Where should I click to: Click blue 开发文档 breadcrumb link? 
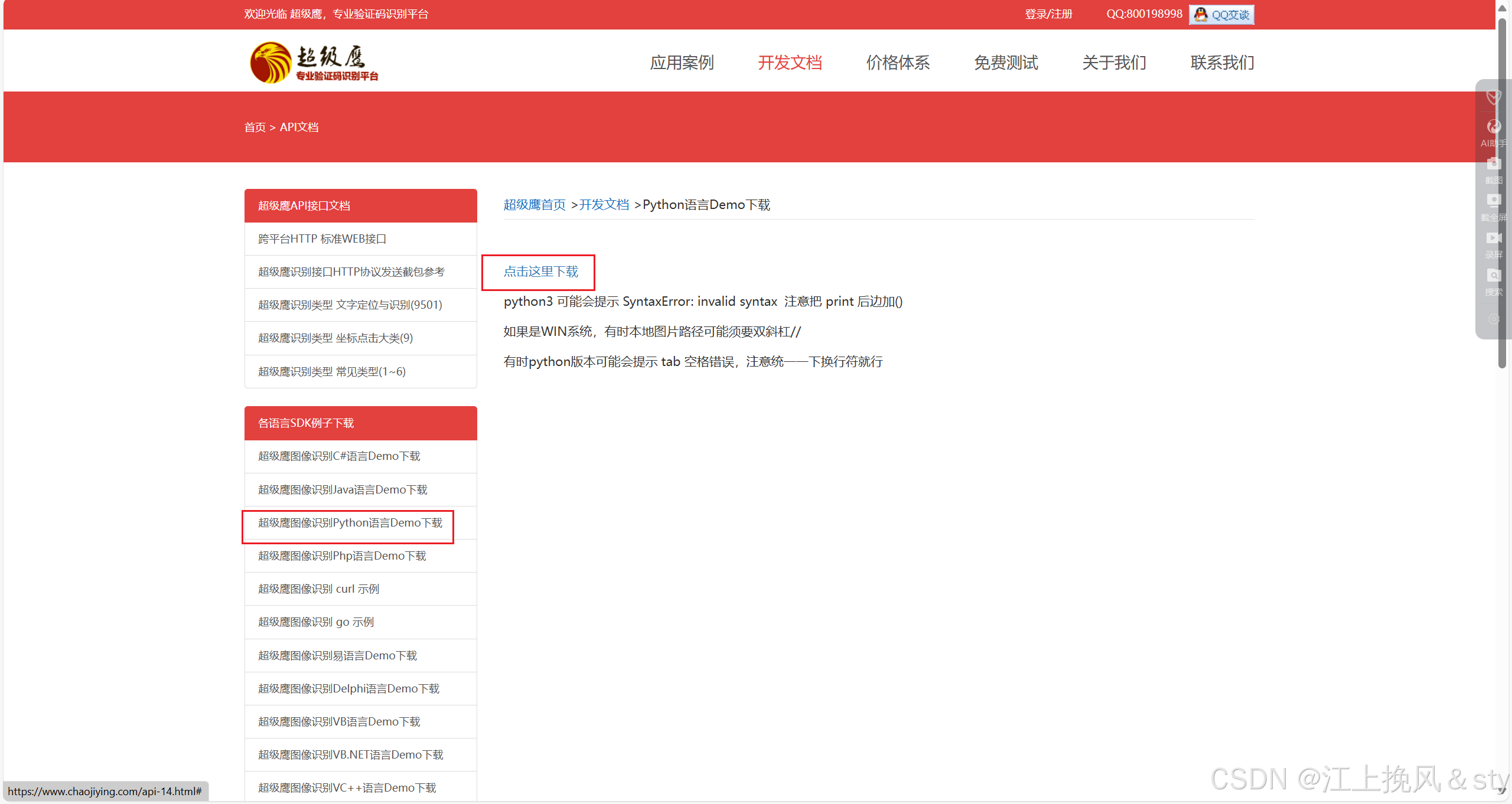point(604,205)
